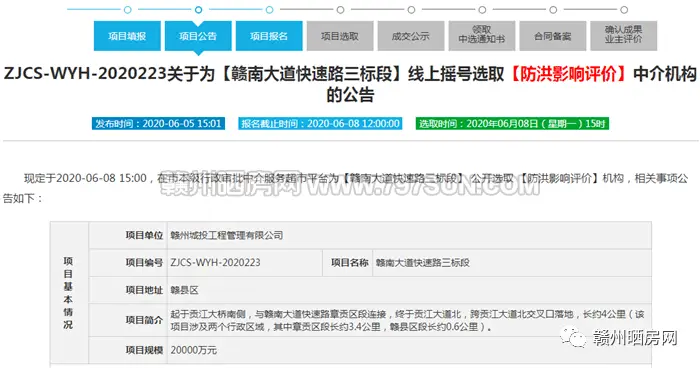The image size is (700, 368).
Task: Click the 项目基本情况 vertical header cell
Action: (68, 293)
